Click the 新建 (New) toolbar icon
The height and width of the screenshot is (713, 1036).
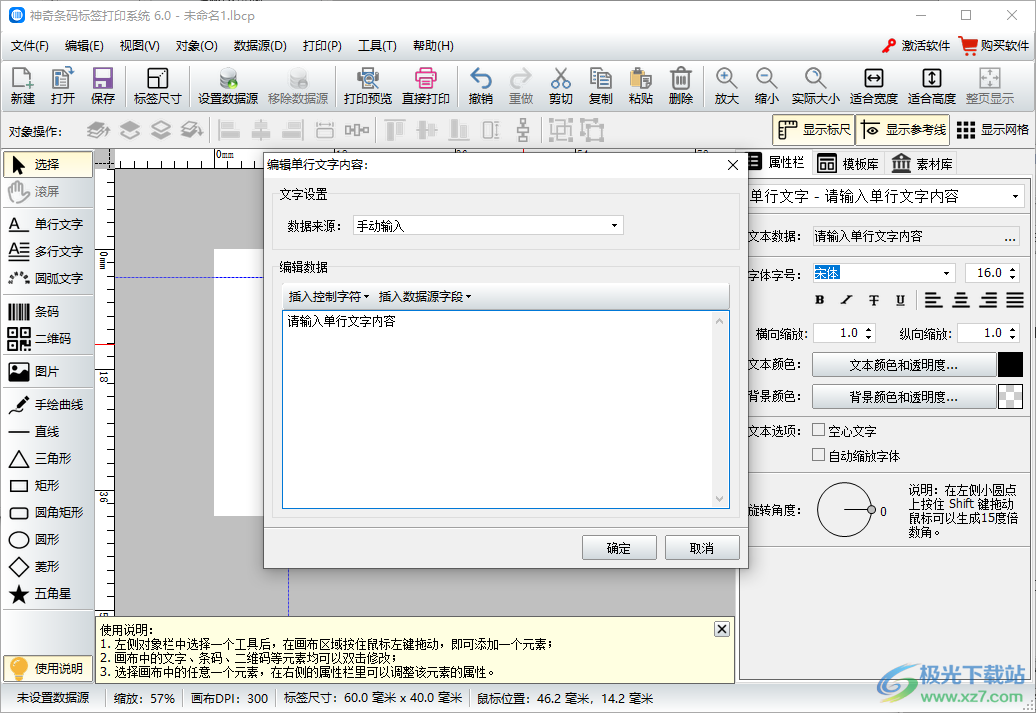point(22,86)
